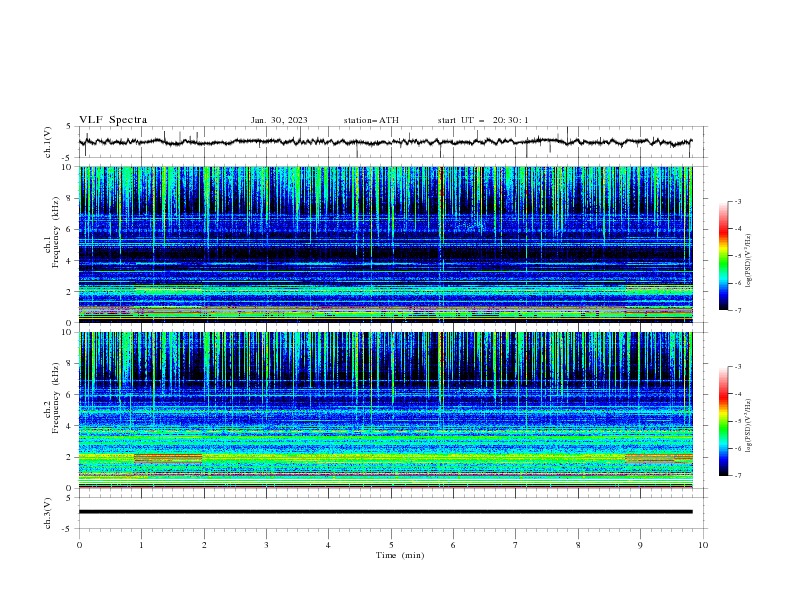Click the ch.2 spectrogram panel
Screen dimensions: 792x612
click(386, 410)
